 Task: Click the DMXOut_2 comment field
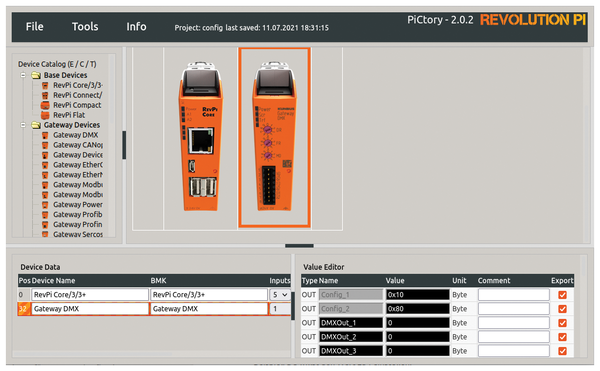514,337
